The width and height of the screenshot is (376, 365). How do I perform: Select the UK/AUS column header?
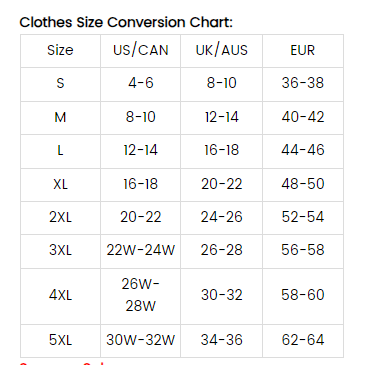(x=222, y=50)
